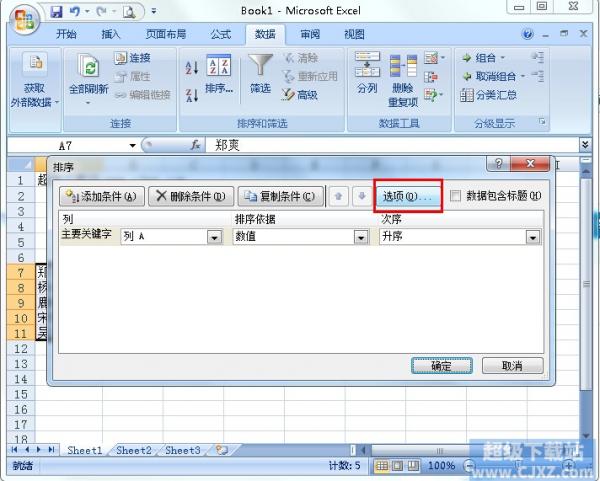Open 列 A primary key dropdown
The width and height of the screenshot is (600, 481).
tap(214, 237)
